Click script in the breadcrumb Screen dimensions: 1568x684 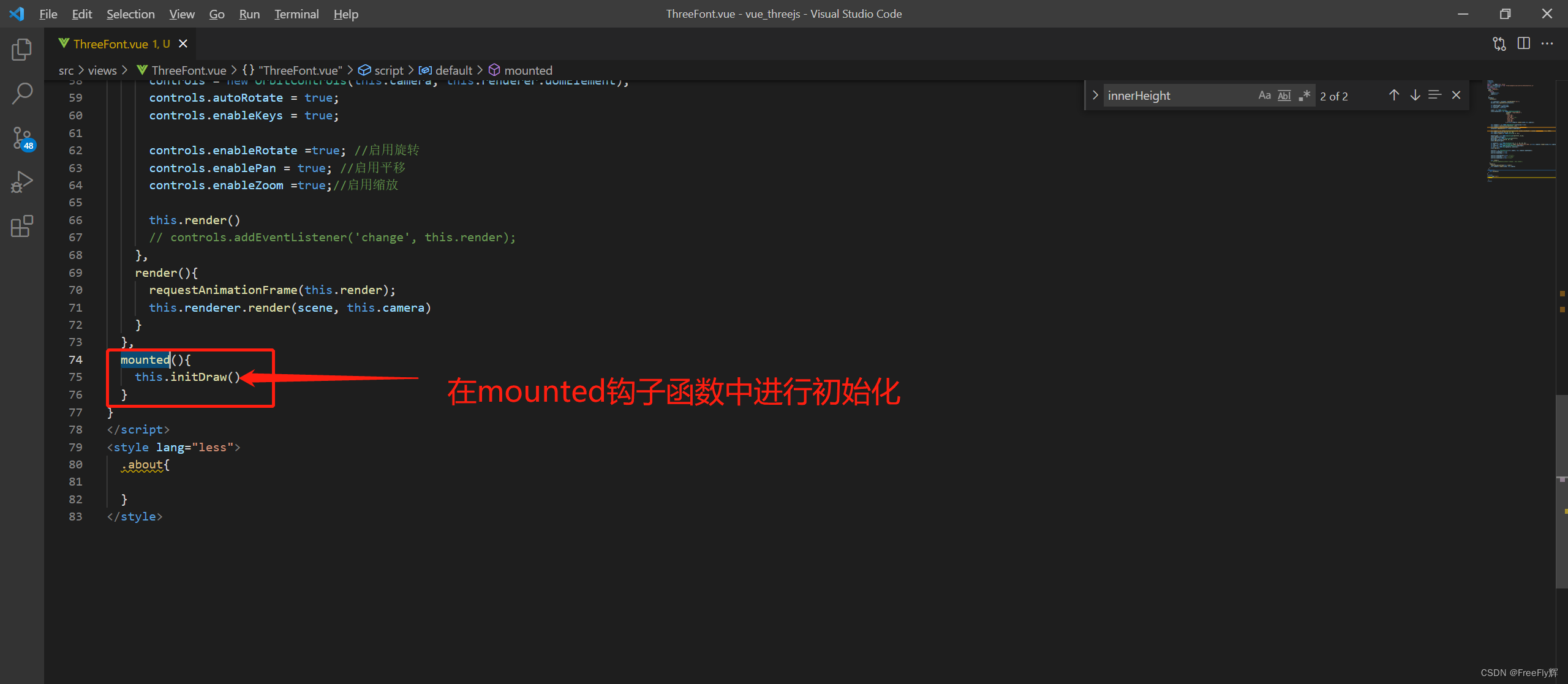coord(381,70)
